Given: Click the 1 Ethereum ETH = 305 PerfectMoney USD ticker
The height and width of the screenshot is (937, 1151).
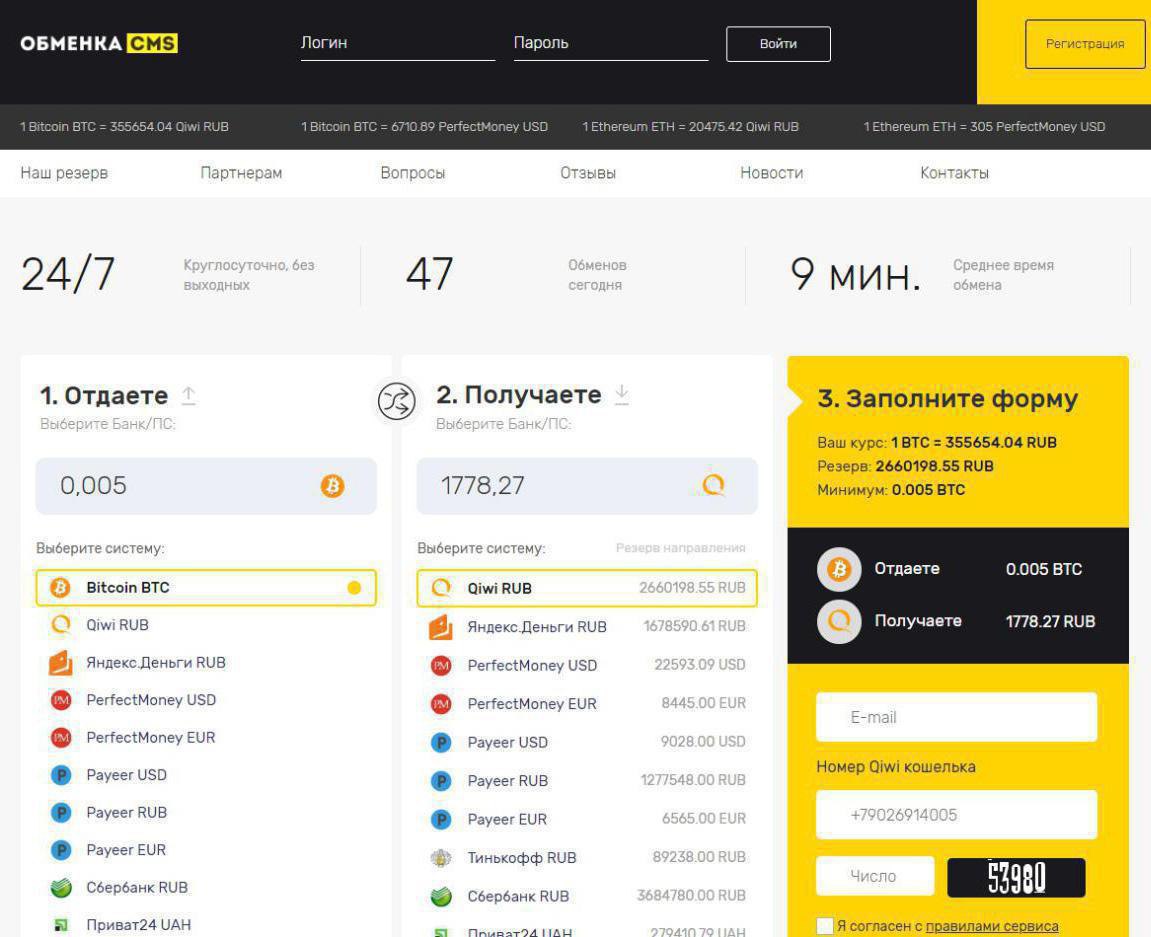Looking at the screenshot, I should [984, 127].
